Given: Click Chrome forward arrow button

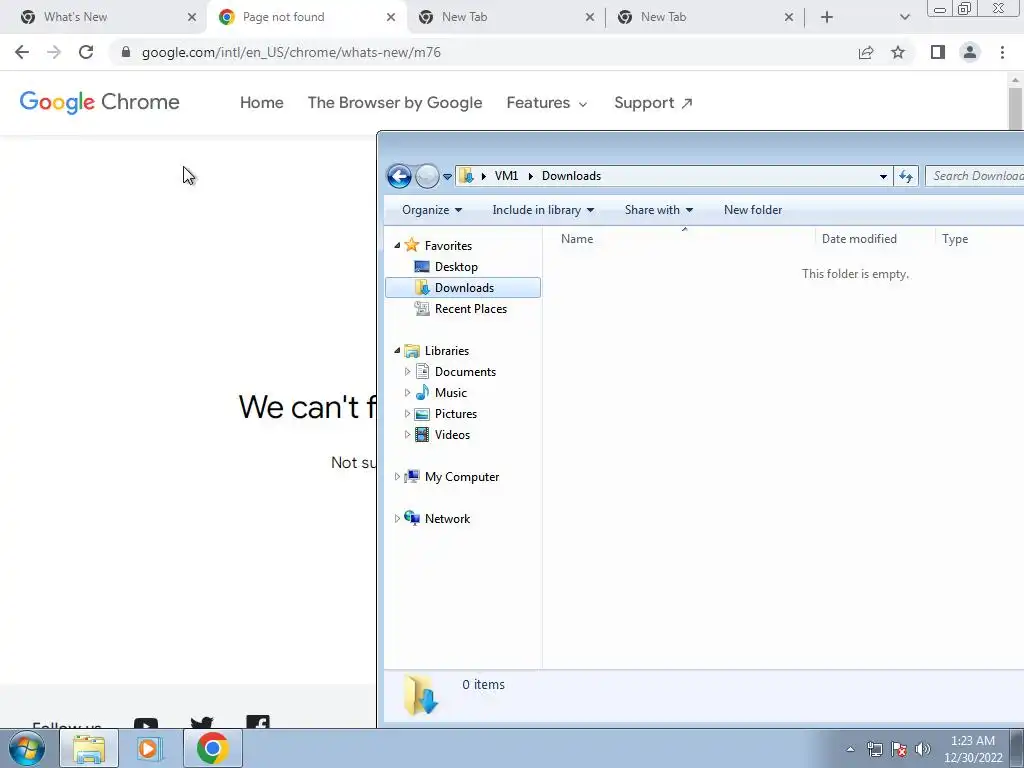Looking at the screenshot, I should (54, 52).
